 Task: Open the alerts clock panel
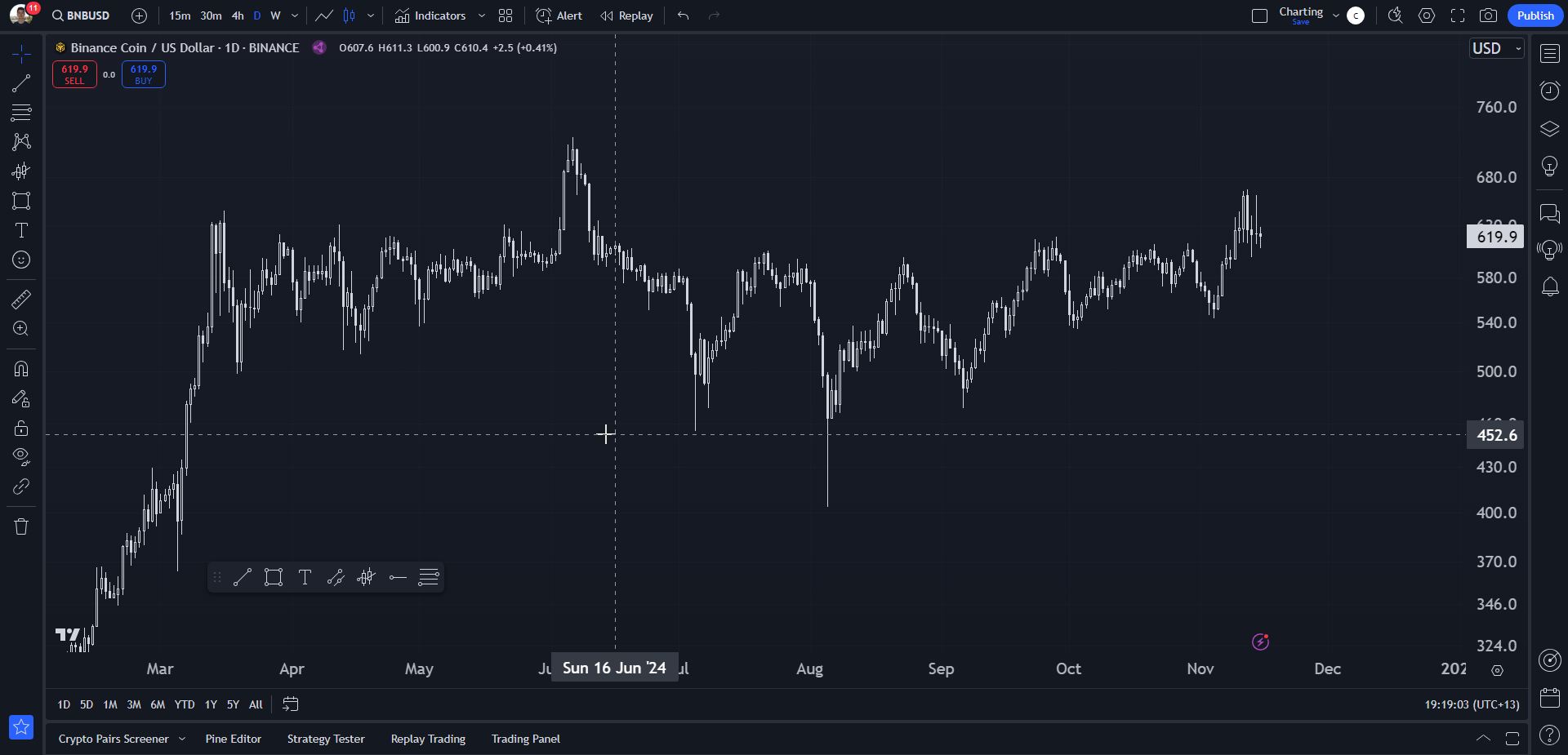pos(1550,90)
